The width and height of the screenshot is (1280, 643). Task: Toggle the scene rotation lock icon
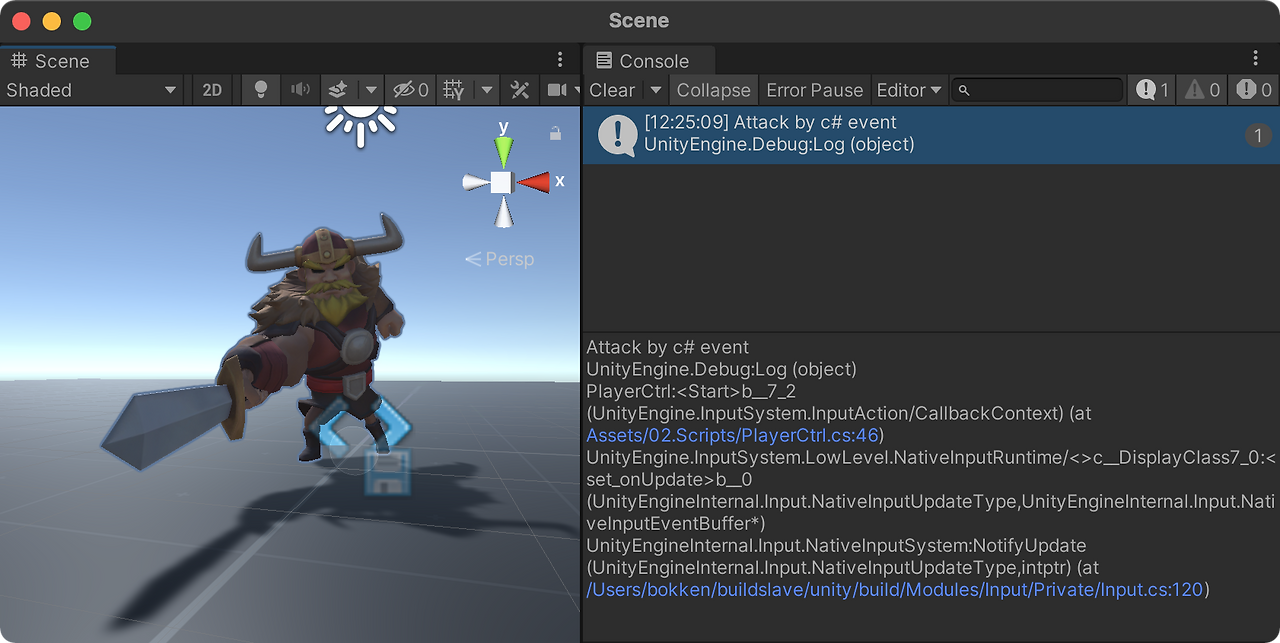pyautogui.click(x=555, y=133)
